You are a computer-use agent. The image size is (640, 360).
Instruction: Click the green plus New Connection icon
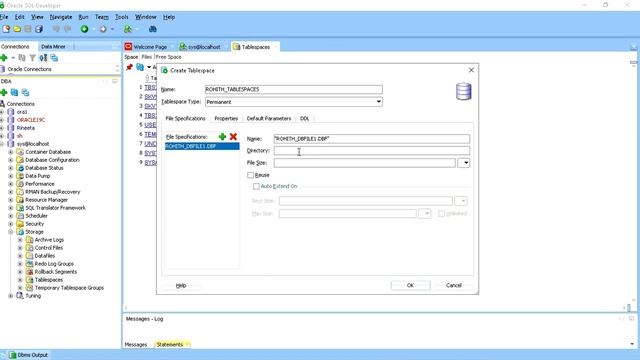click(x=4, y=58)
